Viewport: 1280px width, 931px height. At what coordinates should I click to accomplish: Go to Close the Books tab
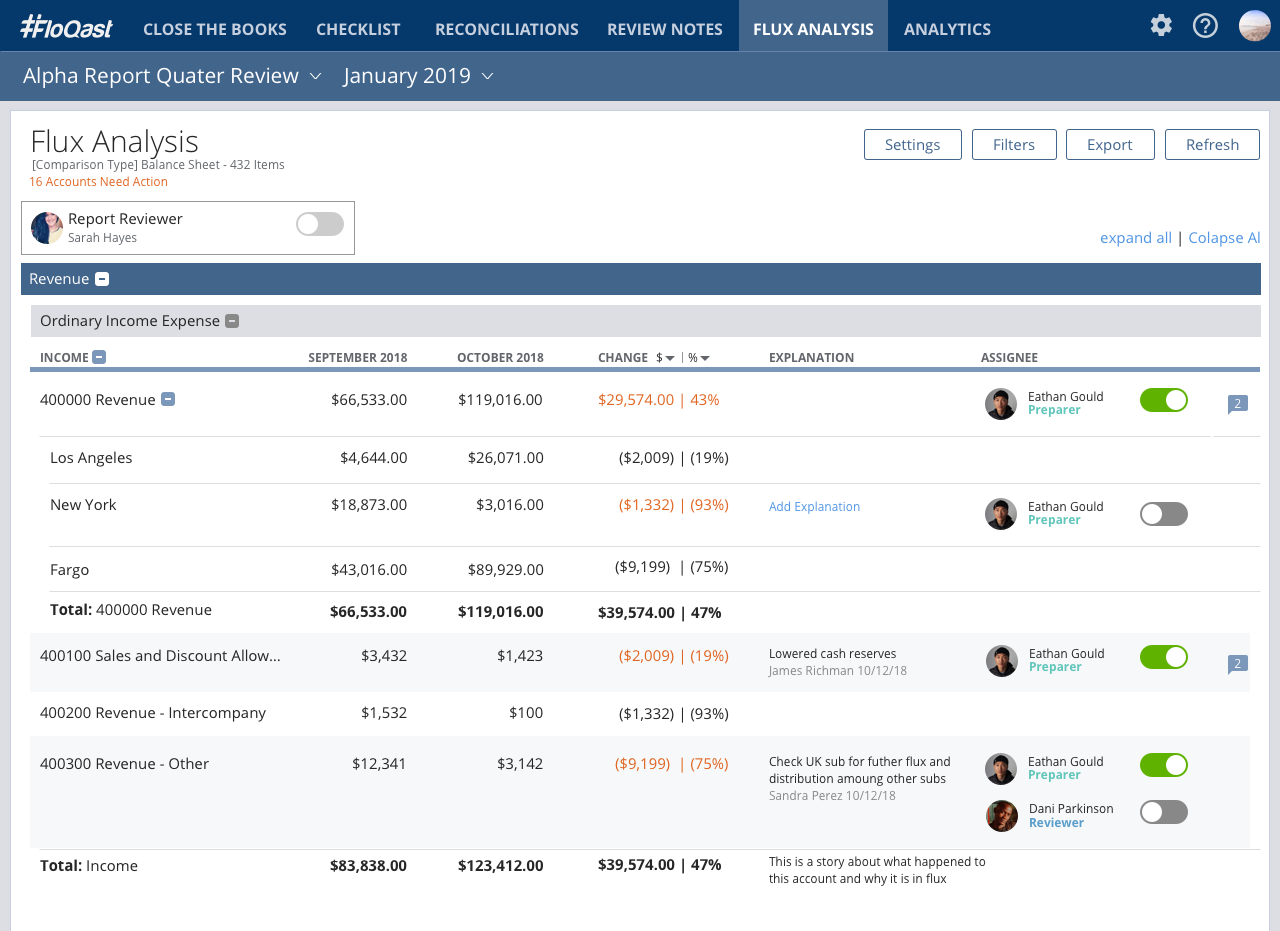point(215,29)
